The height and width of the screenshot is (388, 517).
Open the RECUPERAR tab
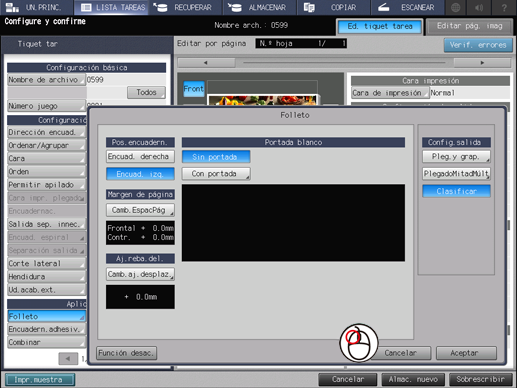(185, 7)
